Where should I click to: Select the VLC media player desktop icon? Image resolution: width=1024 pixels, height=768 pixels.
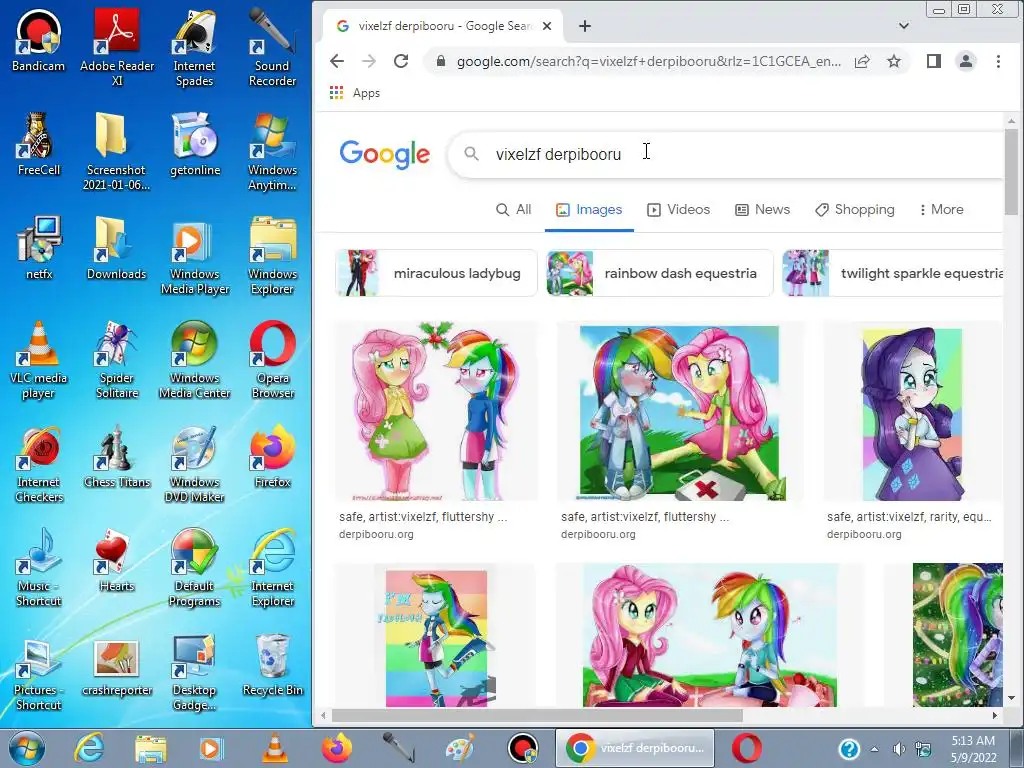coord(39,360)
